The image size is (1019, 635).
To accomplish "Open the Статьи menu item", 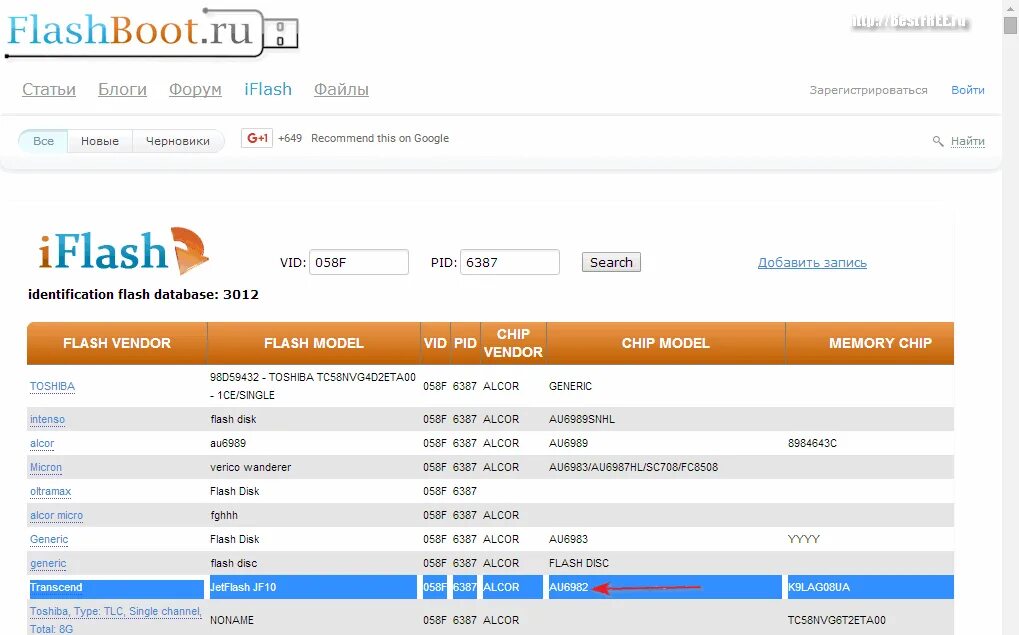I will pyautogui.click(x=49, y=89).
